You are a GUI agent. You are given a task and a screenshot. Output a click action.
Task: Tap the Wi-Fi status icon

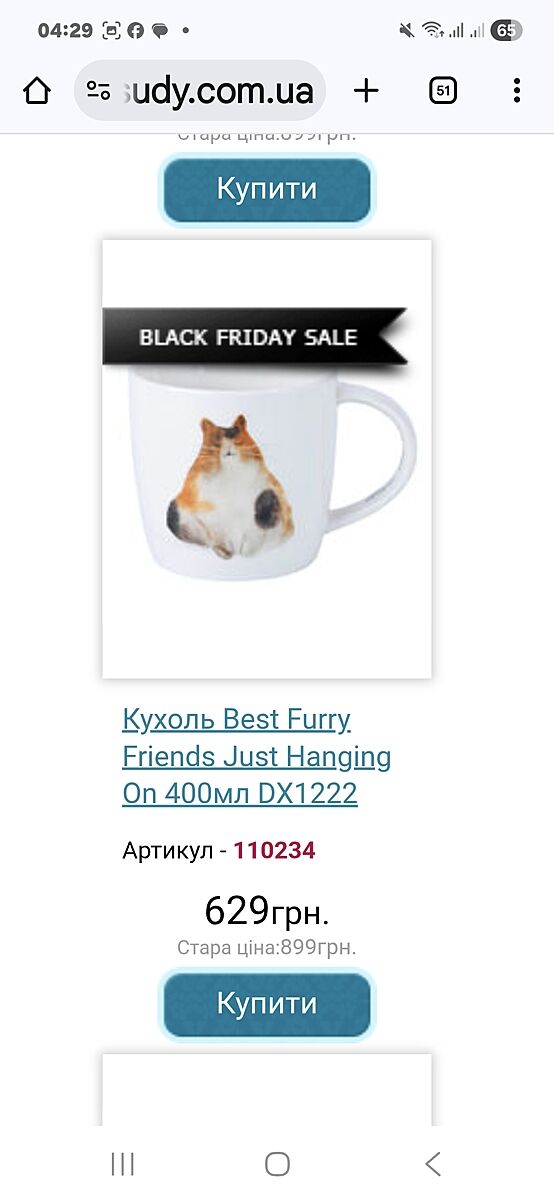pyautogui.click(x=433, y=30)
